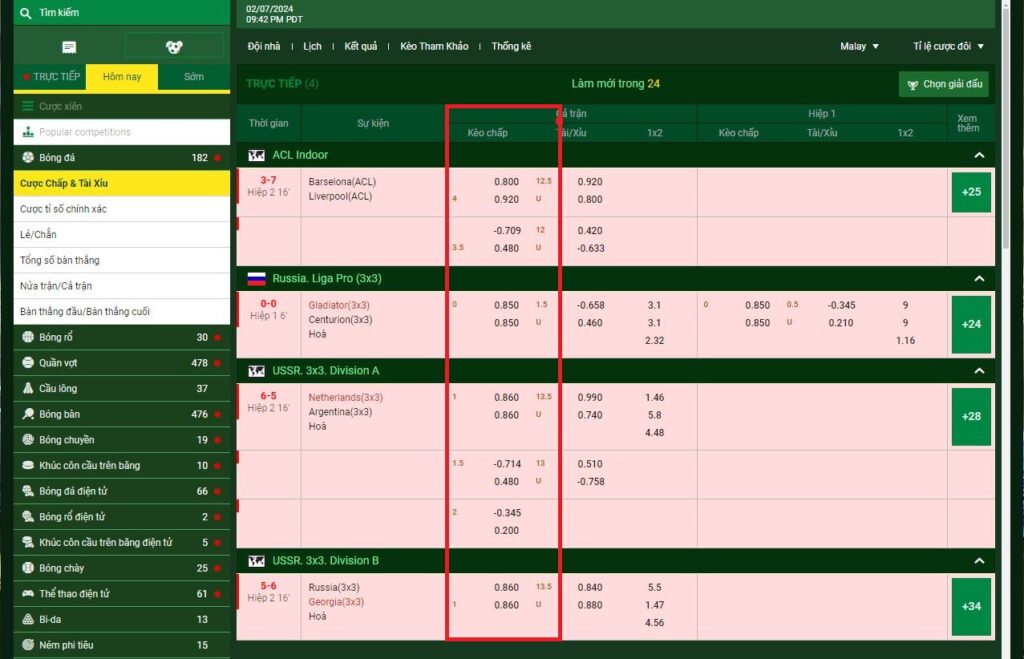Click the soccer ball sports icon
The image size is (1024, 659).
coord(174,47)
